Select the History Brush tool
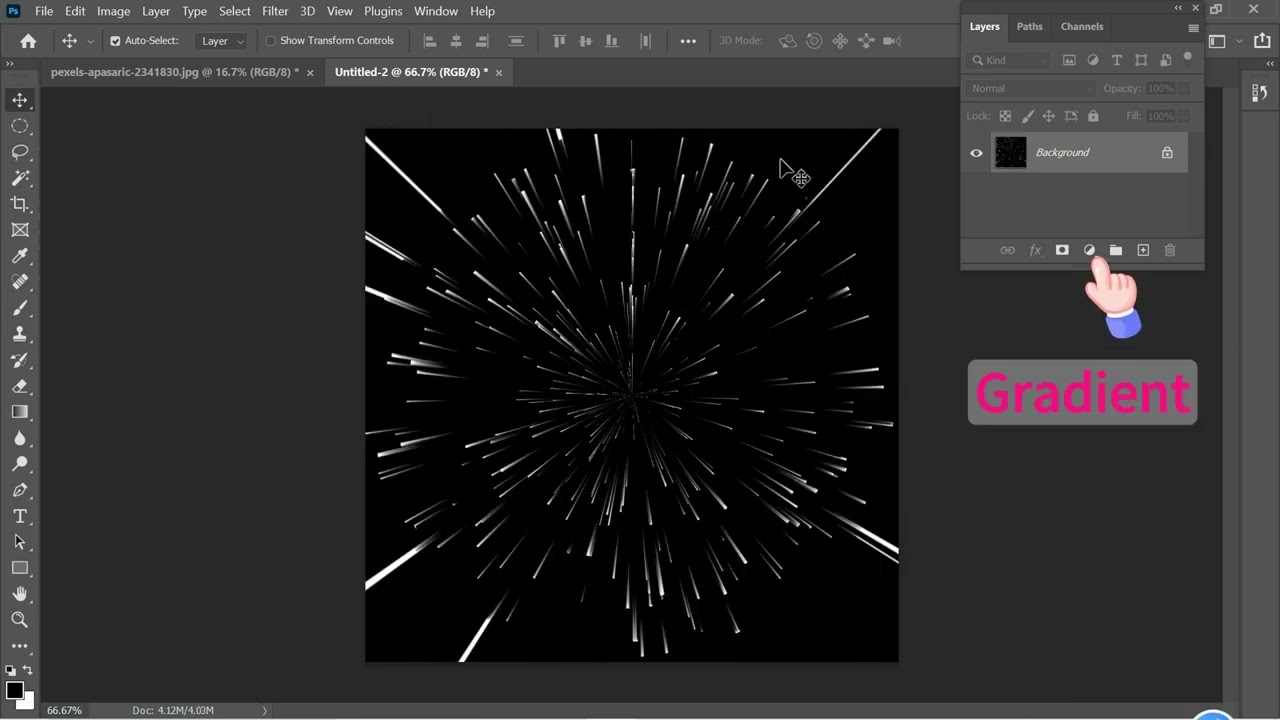Image resolution: width=1280 pixels, height=720 pixels. click(x=20, y=360)
